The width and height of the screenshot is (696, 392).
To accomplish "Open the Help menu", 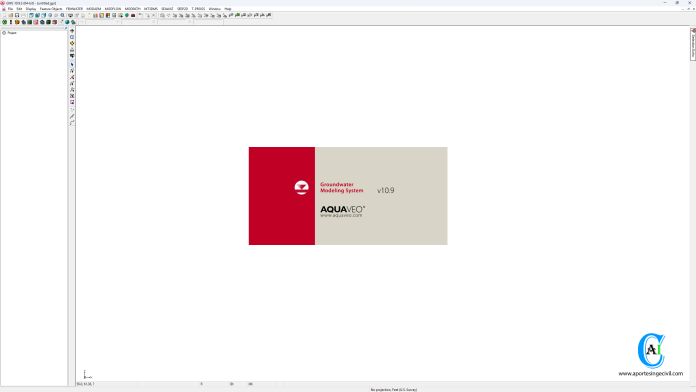I will tap(228, 9).
